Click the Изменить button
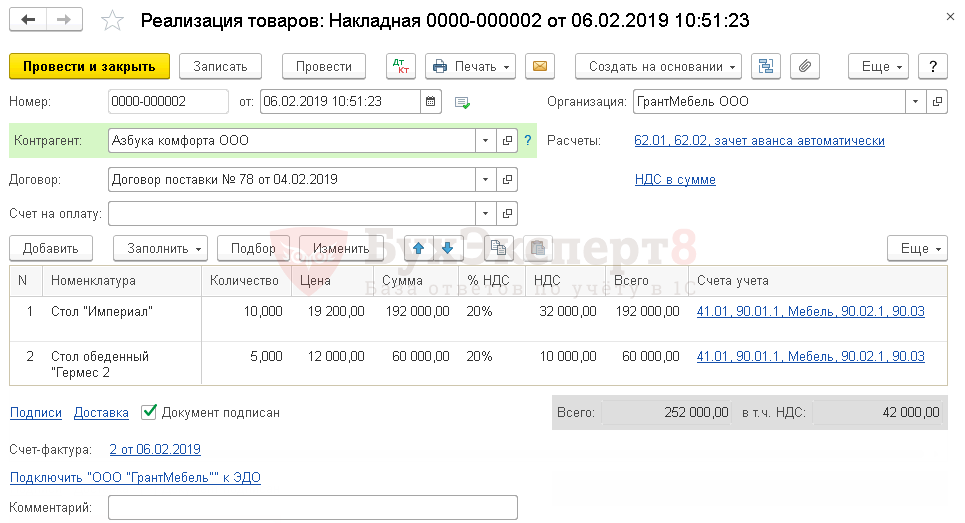 341,249
